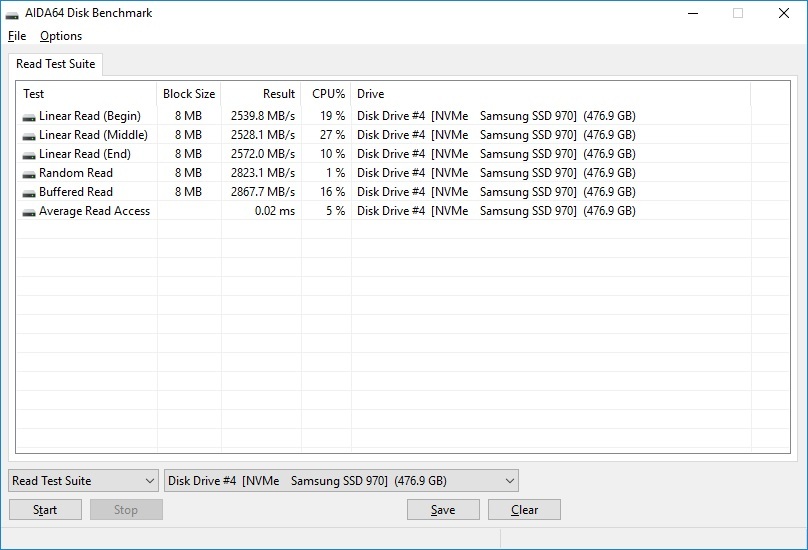Click the AIDA64 title bar app icon
The height and width of the screenshot is (550, 808).
point(12,14)
